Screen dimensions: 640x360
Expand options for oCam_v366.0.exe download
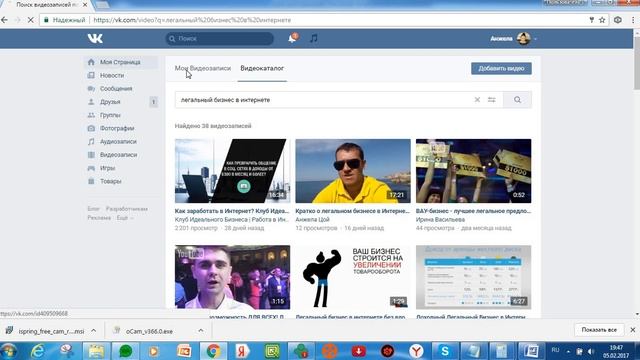click(200, 331)
